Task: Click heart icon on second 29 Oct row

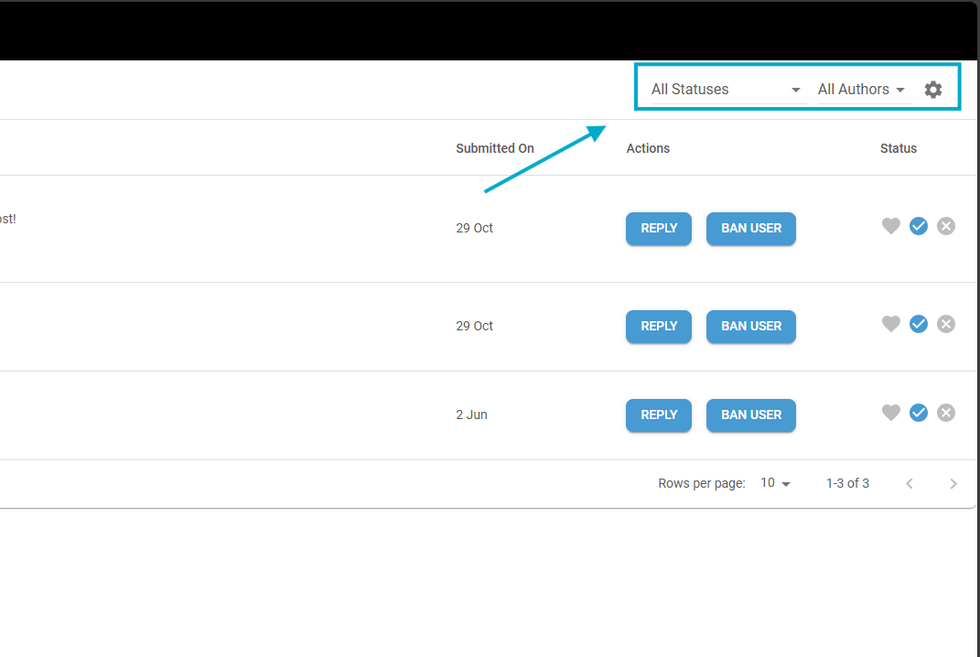Action: pos(891,324)
